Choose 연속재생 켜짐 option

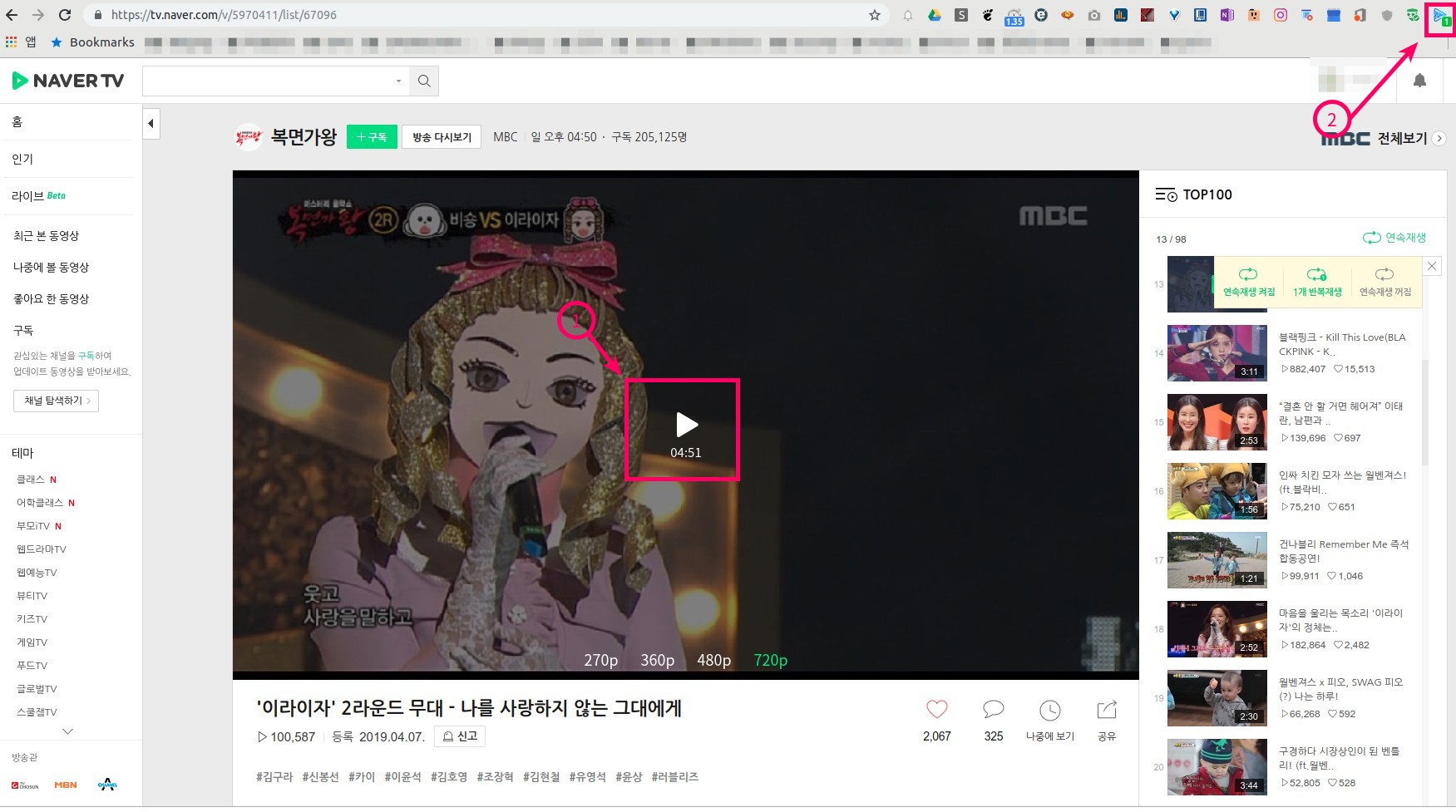coord(1248,283)
